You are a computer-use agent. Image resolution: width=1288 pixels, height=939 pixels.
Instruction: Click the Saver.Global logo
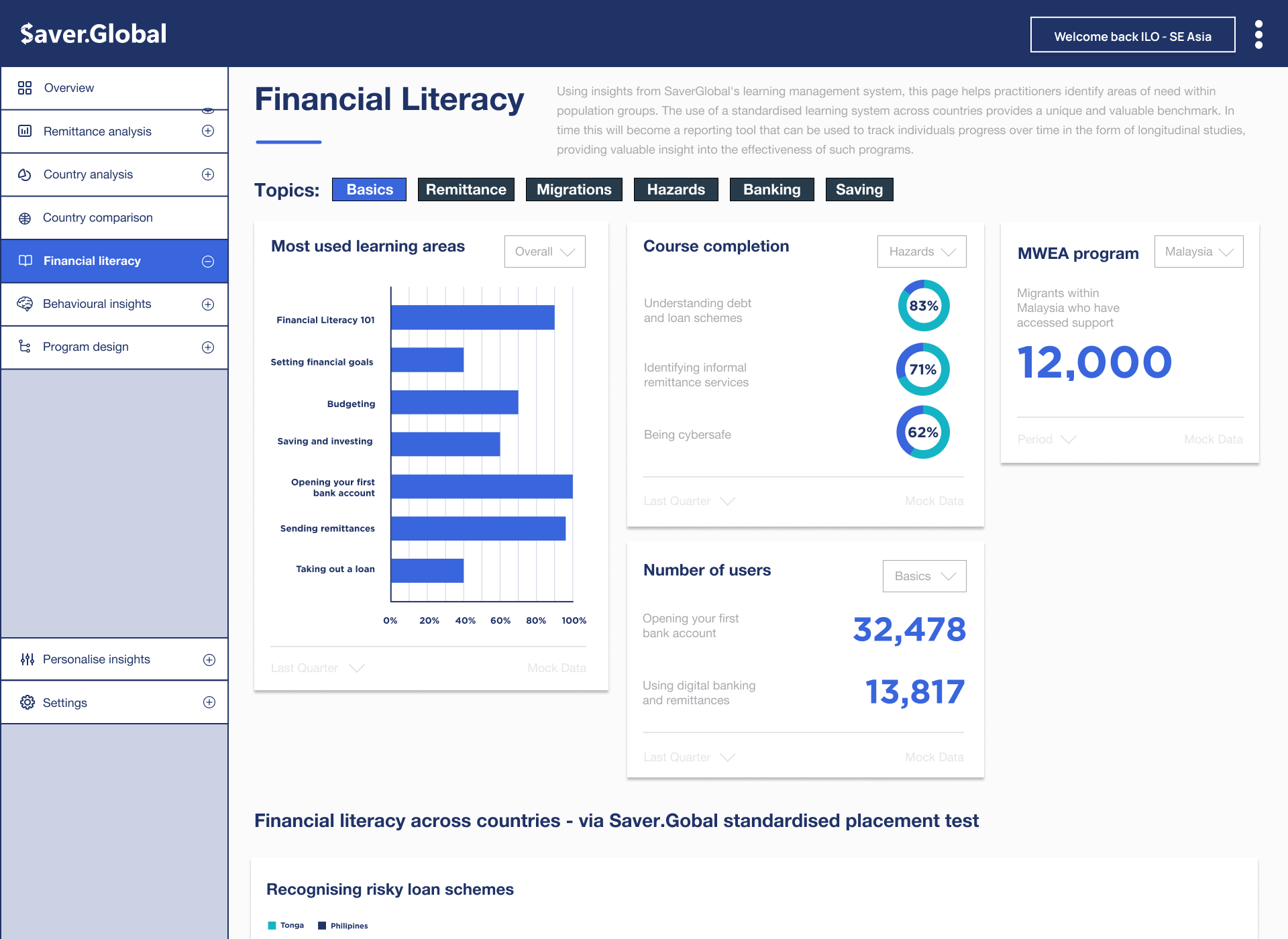coord(93,34)
